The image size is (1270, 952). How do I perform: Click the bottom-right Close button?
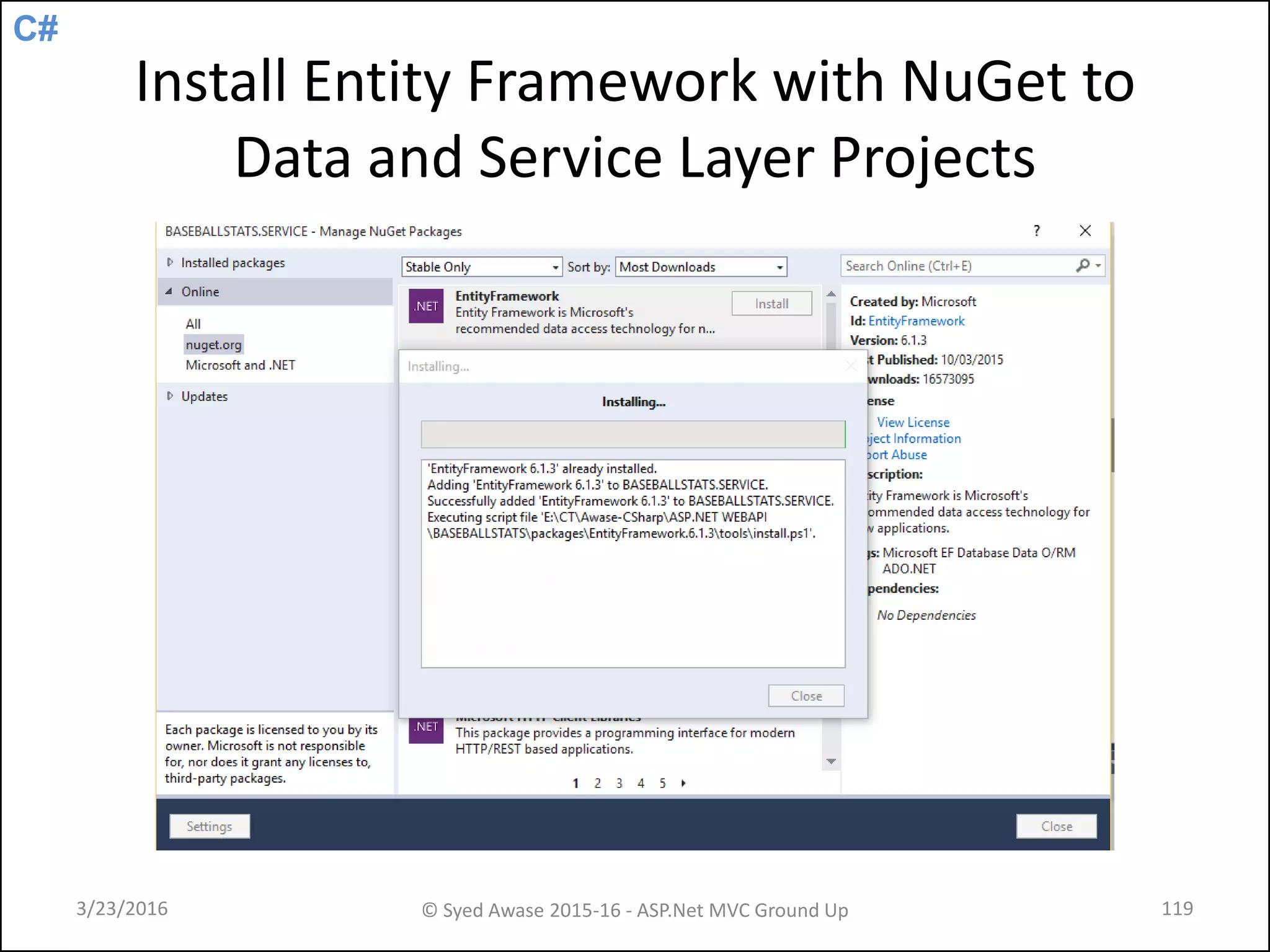tap(1057, 826)
